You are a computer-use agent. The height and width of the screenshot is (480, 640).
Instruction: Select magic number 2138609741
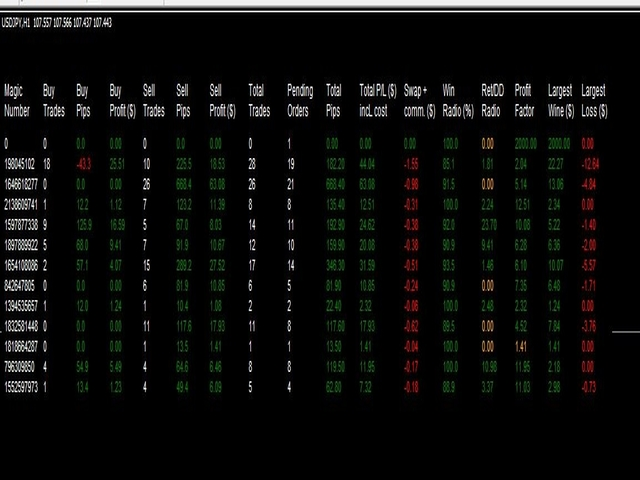[21, 204]
